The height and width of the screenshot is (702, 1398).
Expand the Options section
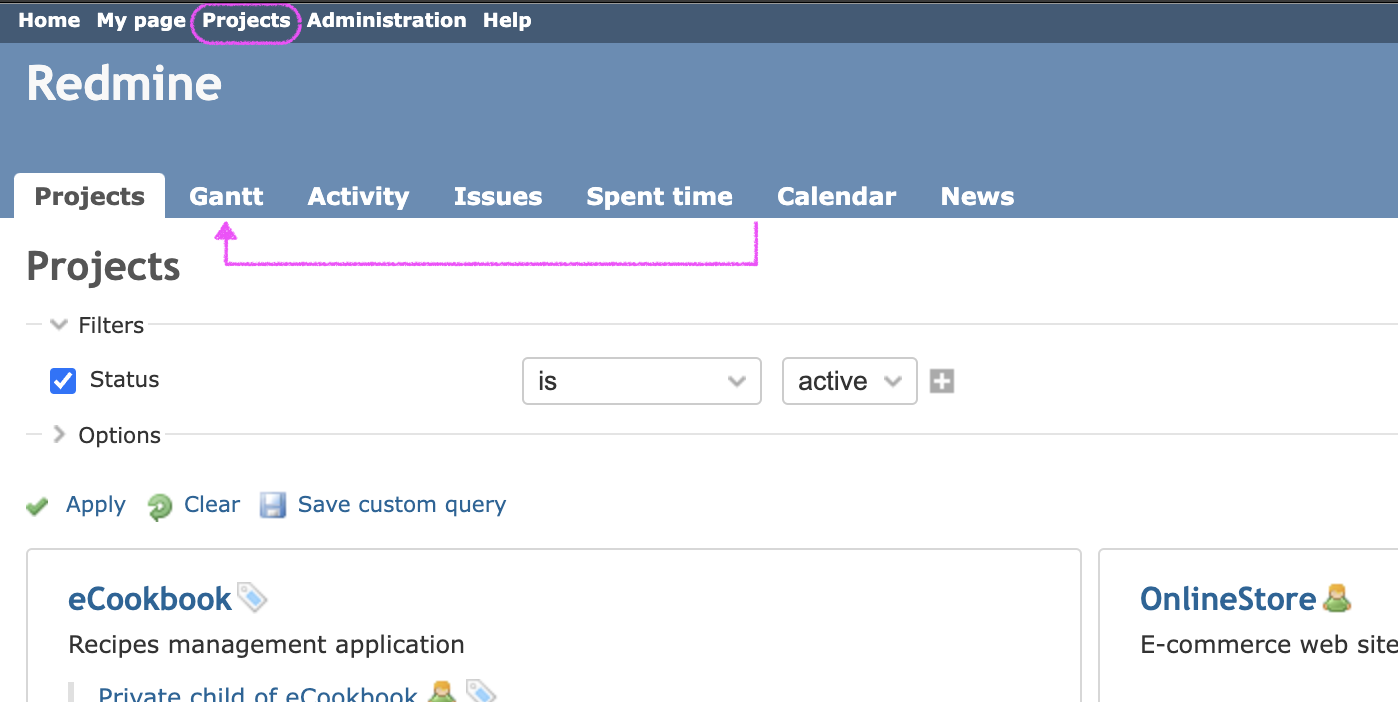[106, 435]
